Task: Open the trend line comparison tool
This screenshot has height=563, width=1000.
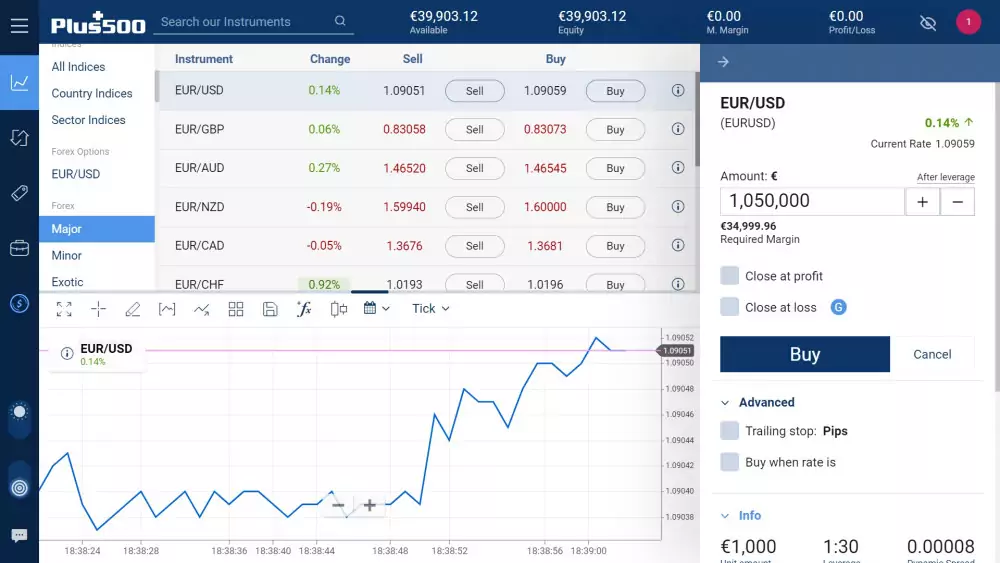Action: (202, 309)
